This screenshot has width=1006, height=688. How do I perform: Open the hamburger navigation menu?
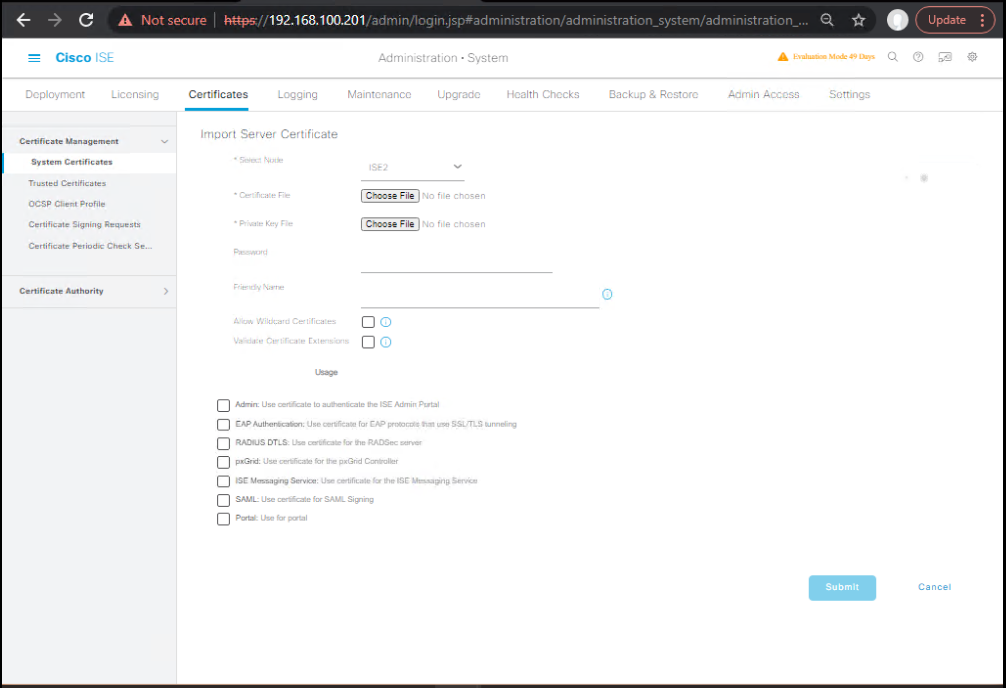point(34,58)
